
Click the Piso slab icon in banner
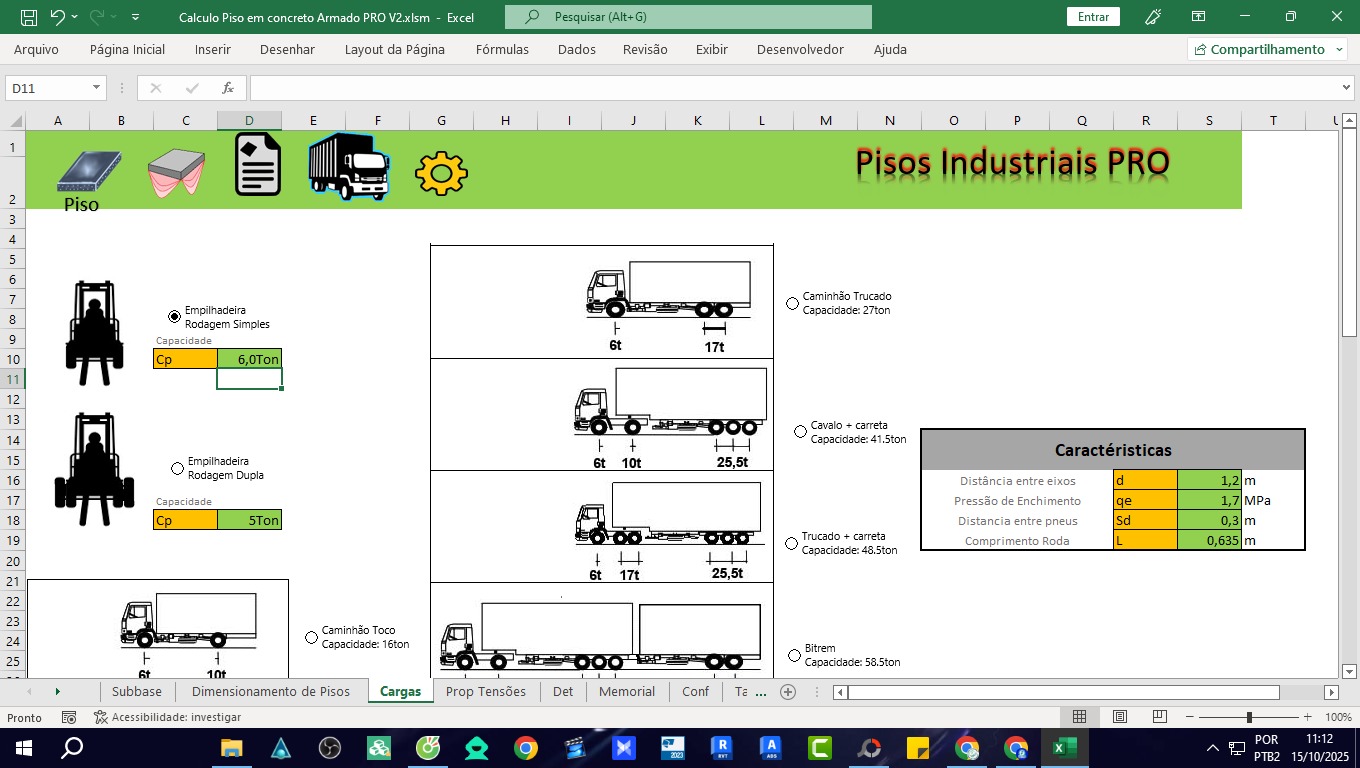[x=89, y=171]
